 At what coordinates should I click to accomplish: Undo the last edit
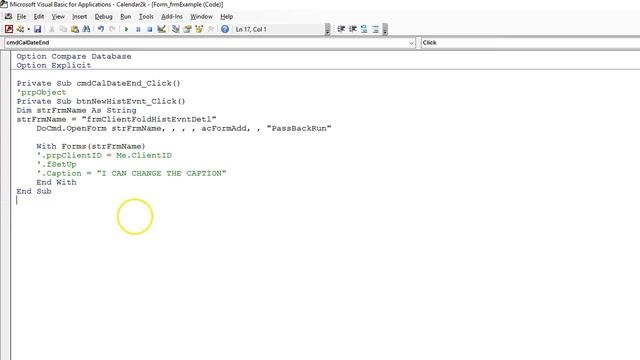click(100, 29)
